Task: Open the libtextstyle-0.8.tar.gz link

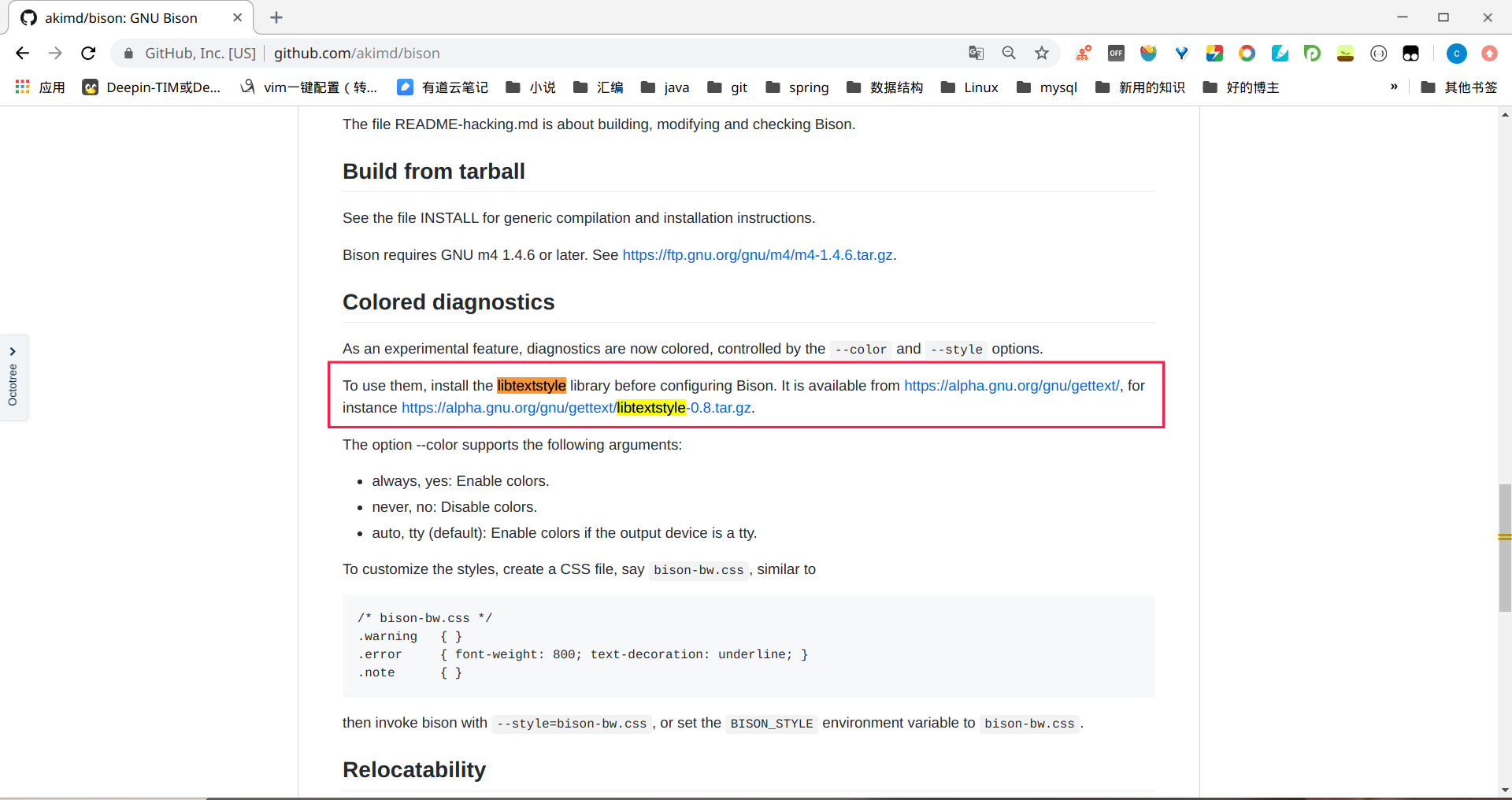Action: pyautogui.click(x=576, y=408)
